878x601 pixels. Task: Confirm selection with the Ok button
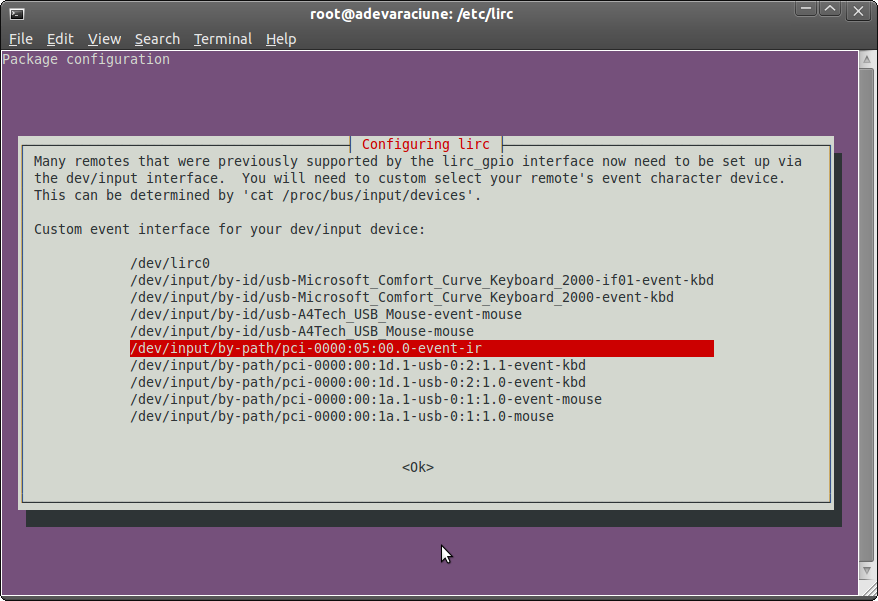(418, 467)
